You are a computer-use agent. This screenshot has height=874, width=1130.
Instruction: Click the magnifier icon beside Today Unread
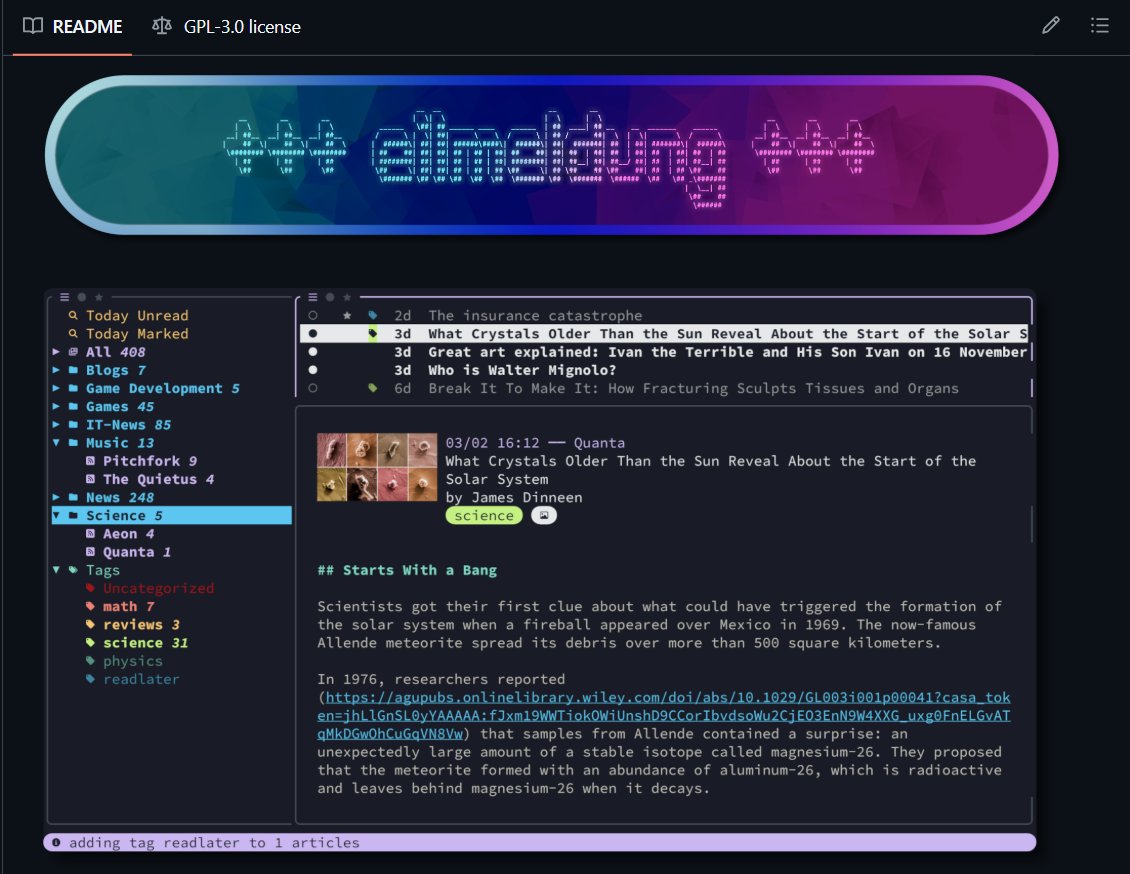[73, 315]
